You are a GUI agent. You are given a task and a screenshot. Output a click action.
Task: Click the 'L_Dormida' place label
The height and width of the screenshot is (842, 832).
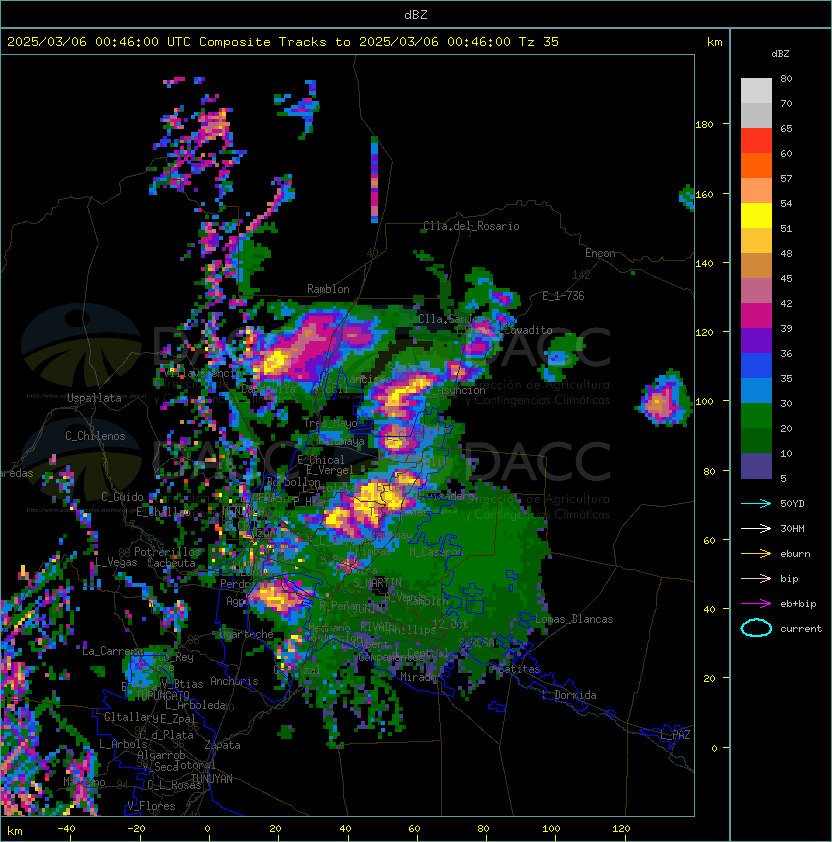pyautogui.click(x=569, y=695)
